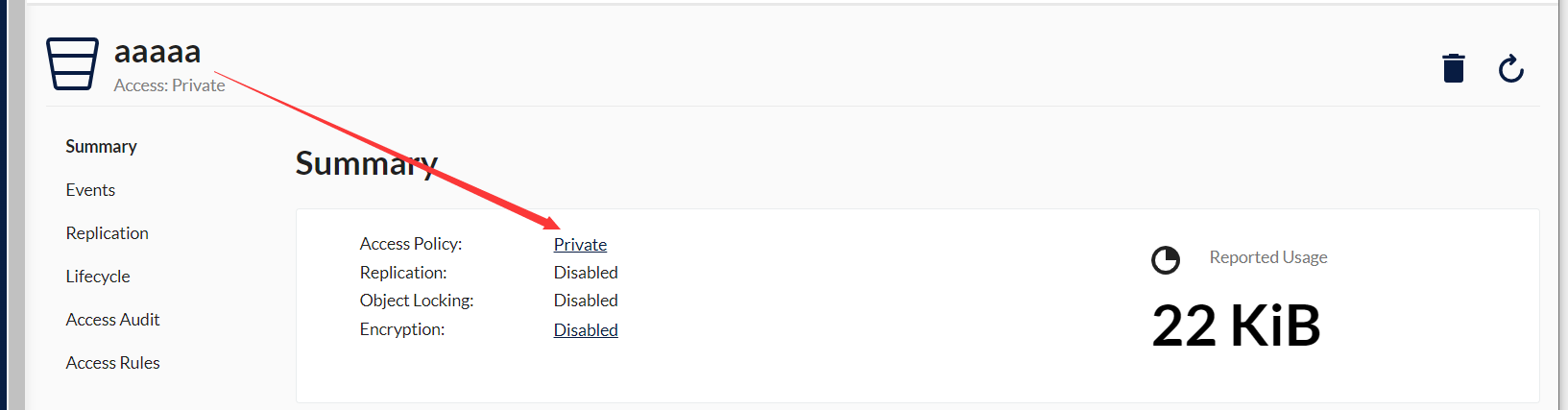Go to the Lifecycle section
The width and height of the screenshot is (1568, 410).
click(x=98, y=276)
